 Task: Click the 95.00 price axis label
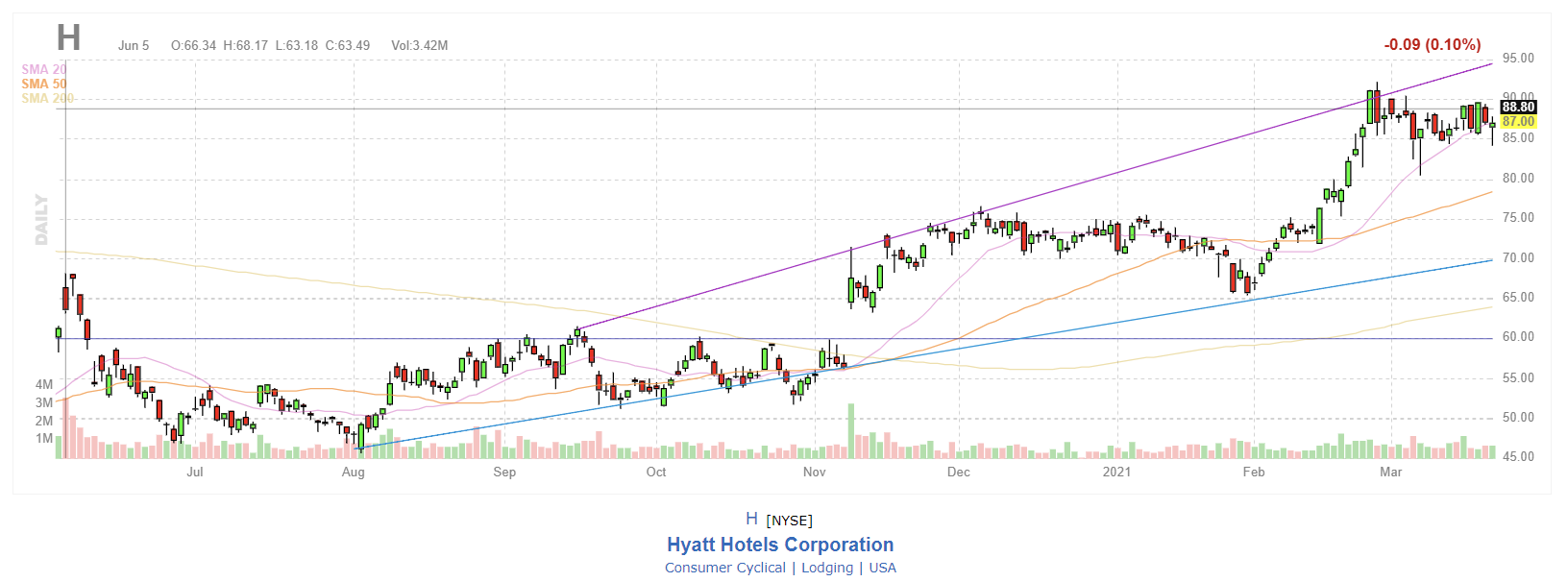pyautogui.click(x=1518, y=59)
